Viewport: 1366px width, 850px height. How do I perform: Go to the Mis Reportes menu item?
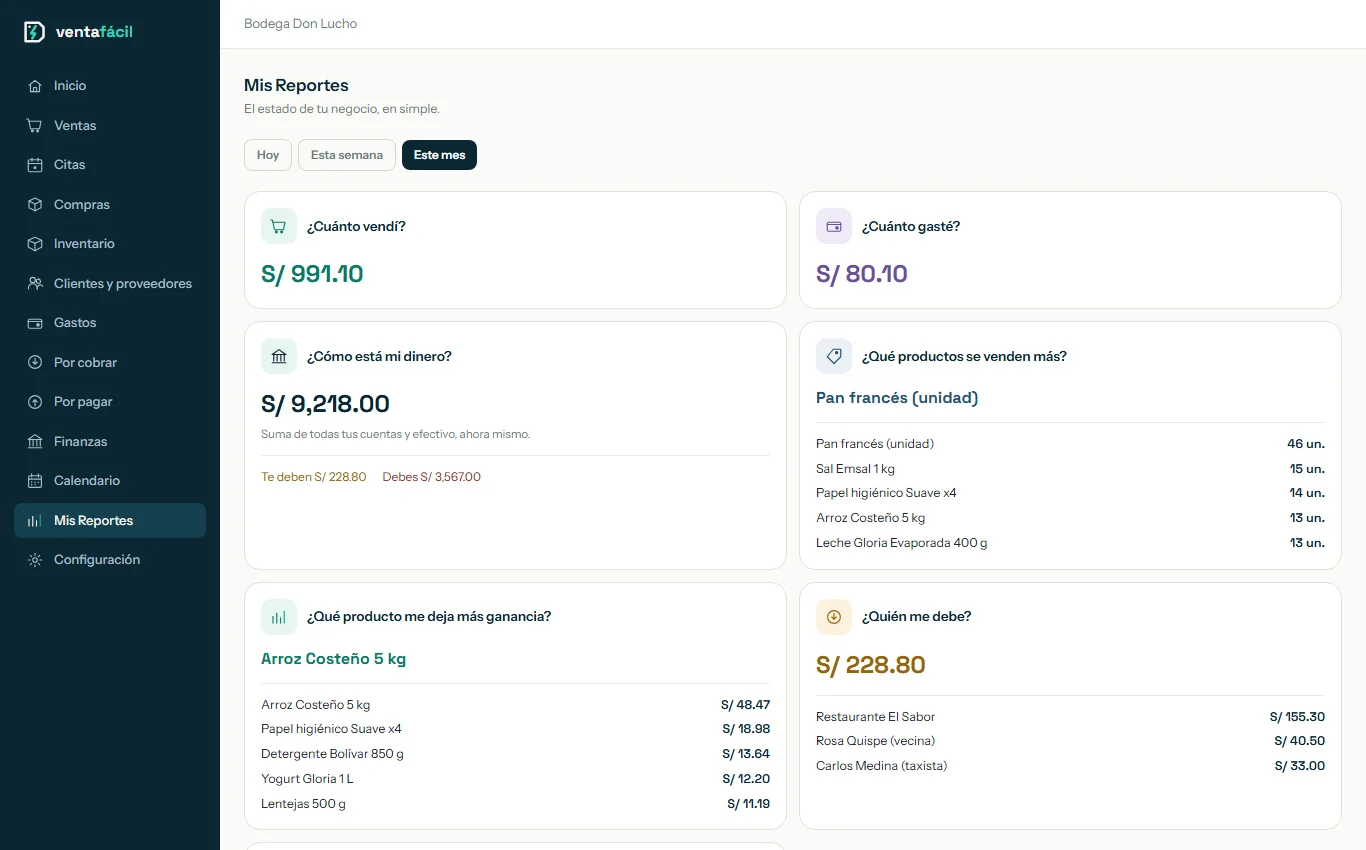(x=110, y=521)
